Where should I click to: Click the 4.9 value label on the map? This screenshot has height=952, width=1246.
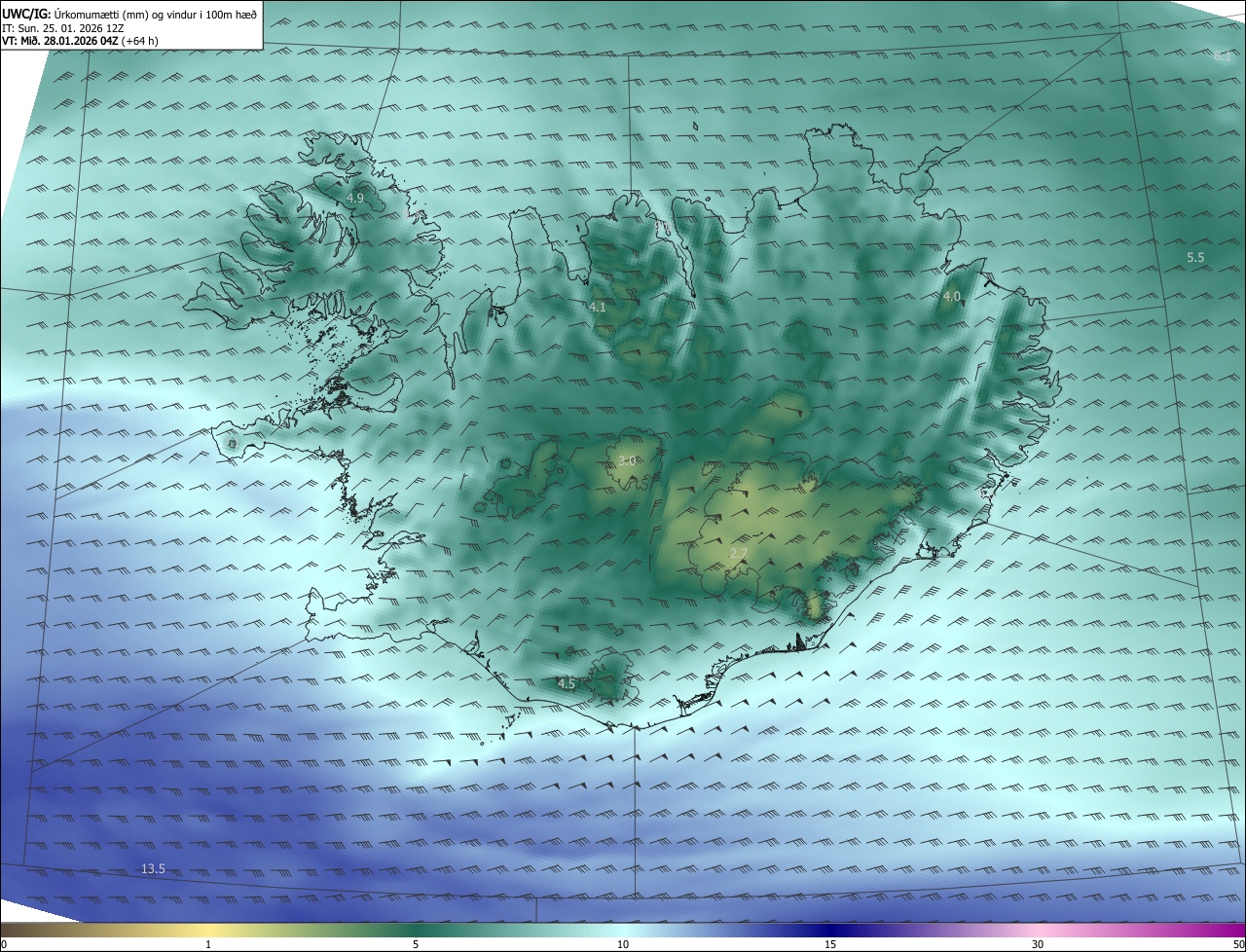pyautogui.click(x=355, y=198)
